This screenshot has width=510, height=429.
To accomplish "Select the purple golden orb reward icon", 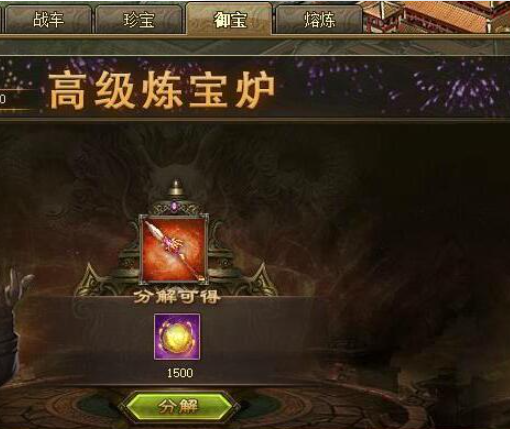I will click(x=177, y=337).
